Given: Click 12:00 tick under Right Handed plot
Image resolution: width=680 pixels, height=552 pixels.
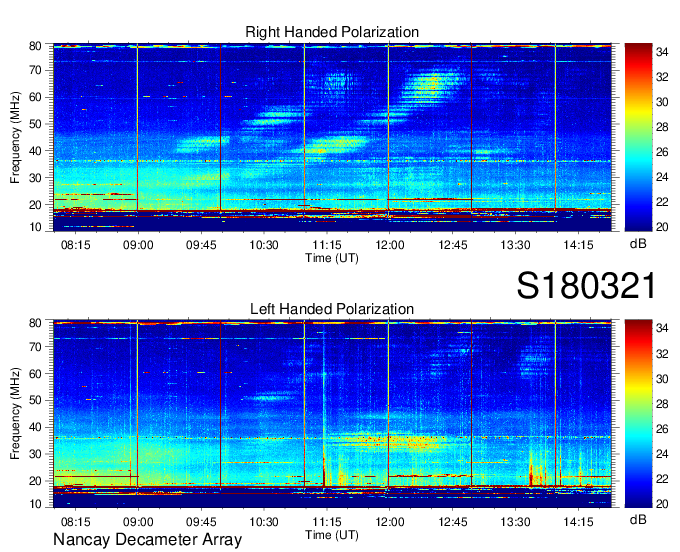Looking at the screenshot, I should click(x=389, y=245).
